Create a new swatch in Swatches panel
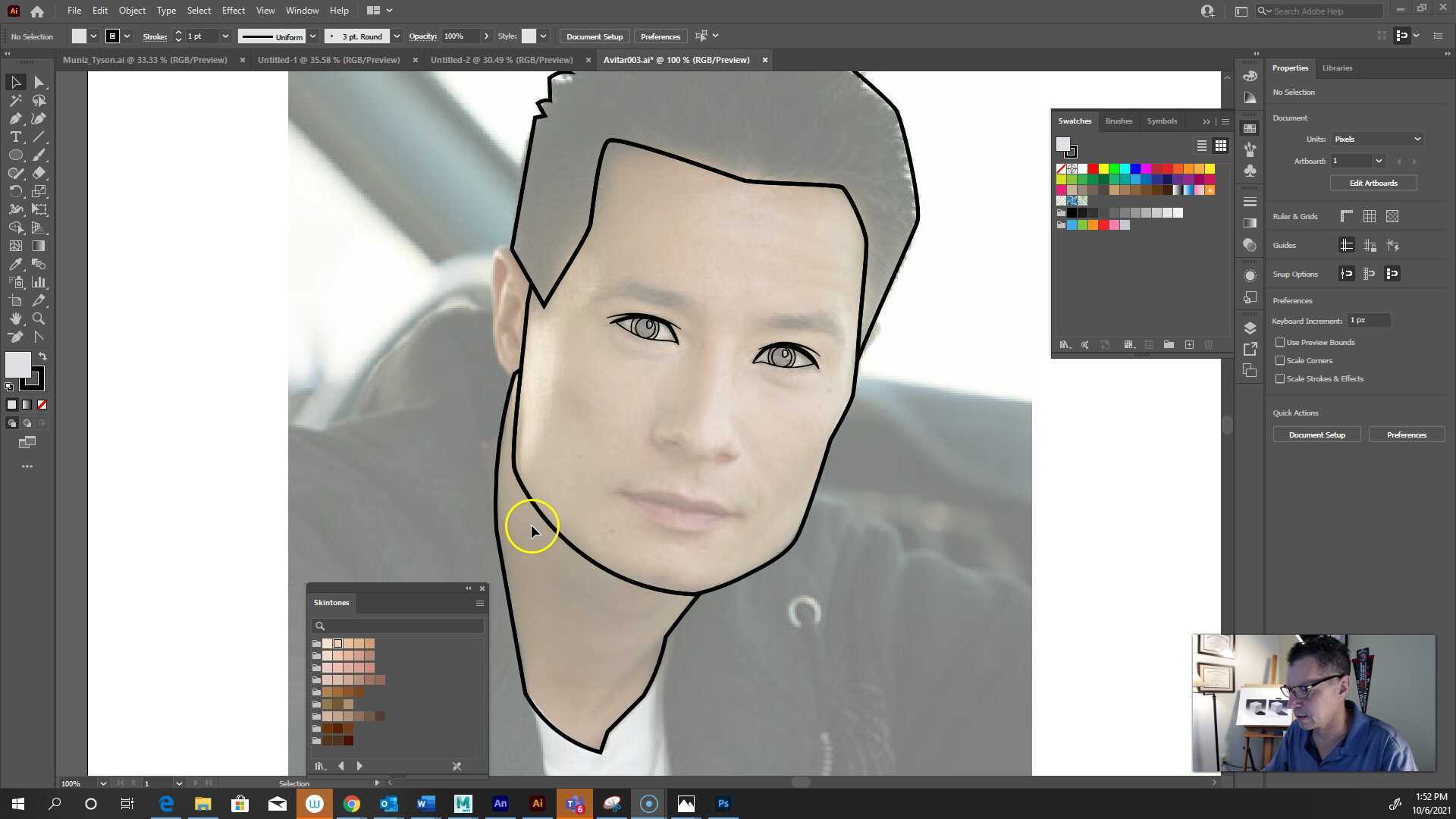 (1189, 345)
